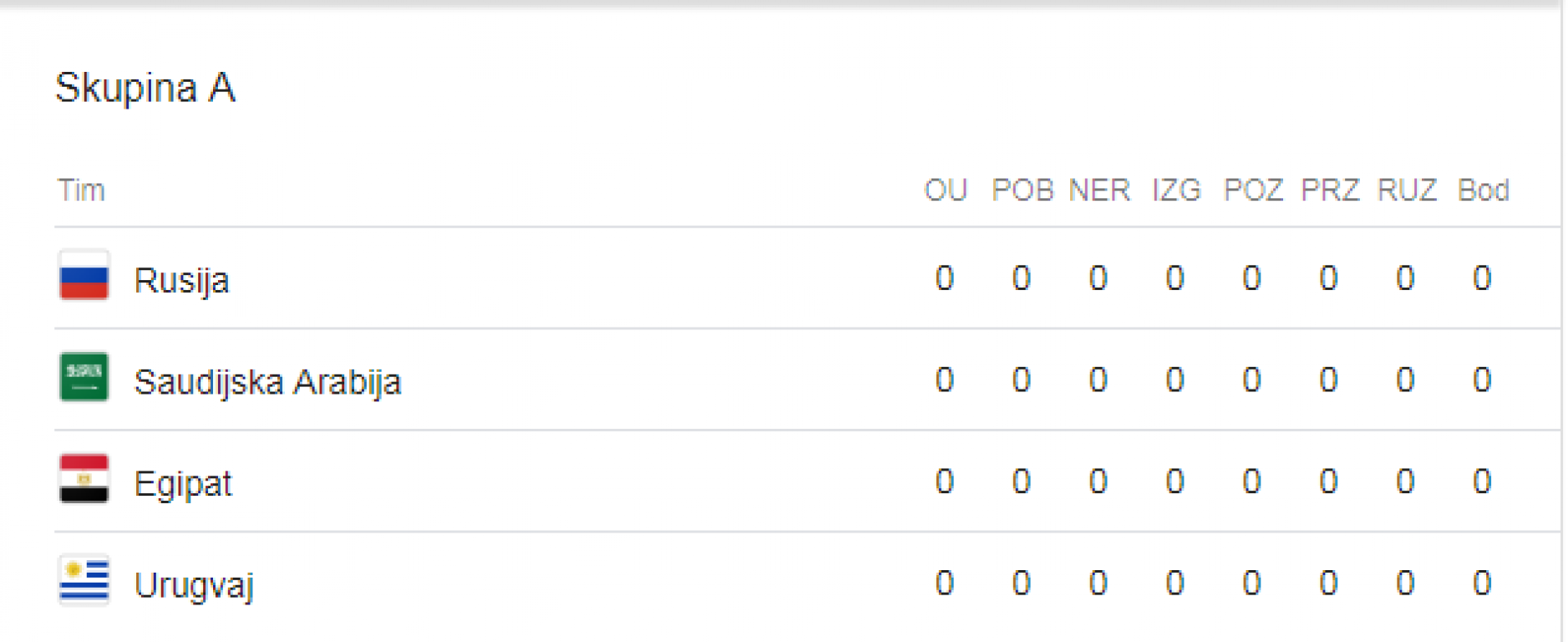Click the POB column header
The image size is (1568, 642).
tap(1022, 191)
